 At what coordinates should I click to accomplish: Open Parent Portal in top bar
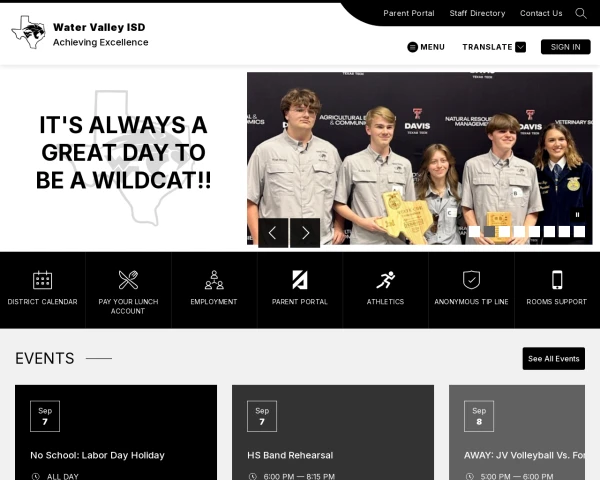pos(409,13)
